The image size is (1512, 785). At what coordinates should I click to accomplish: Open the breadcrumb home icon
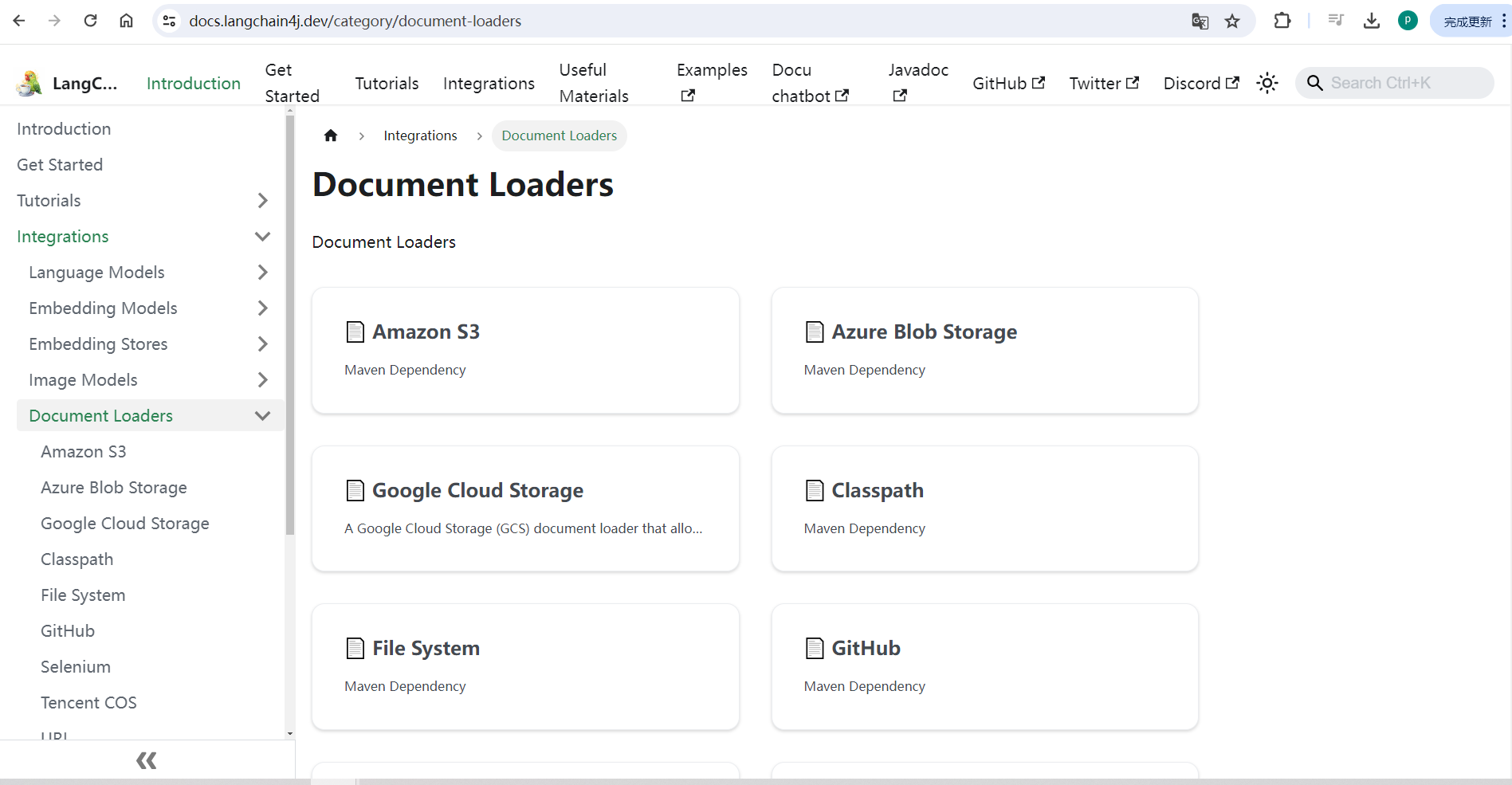[x=331, y=135]
